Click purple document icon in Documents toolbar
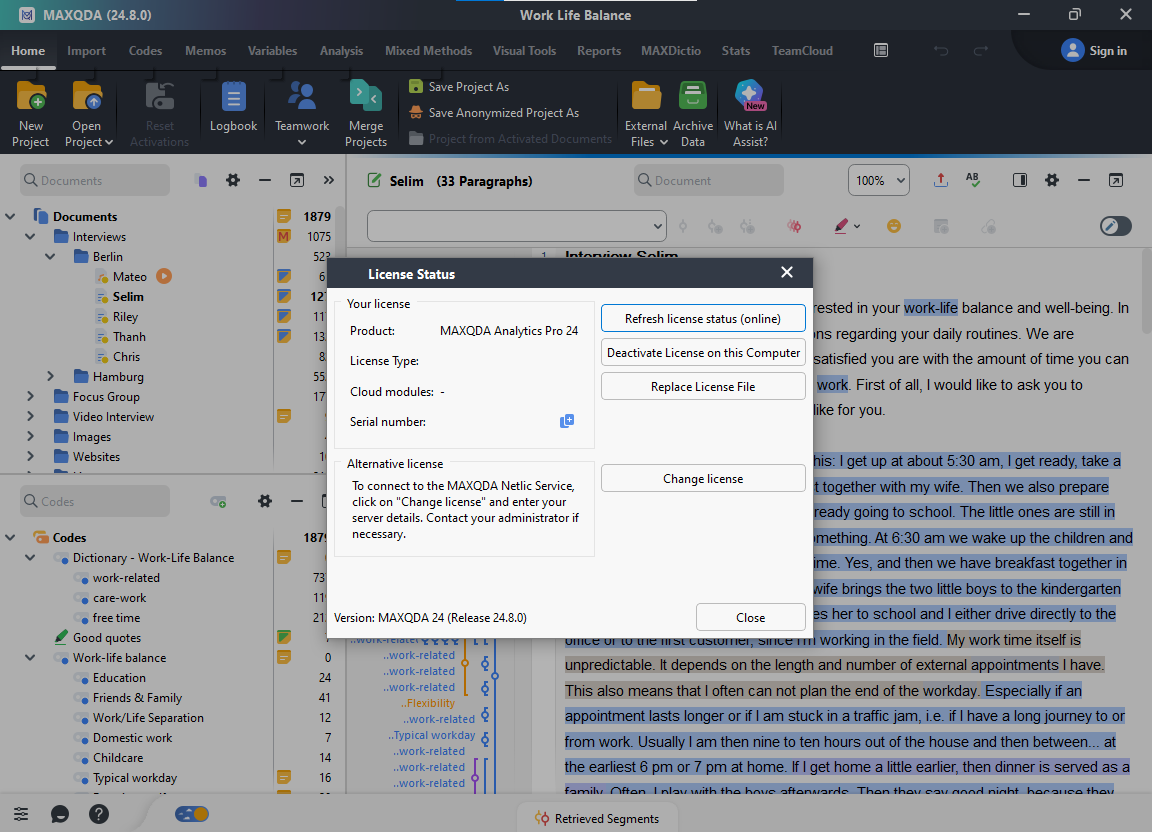 [x=201, y=180]
